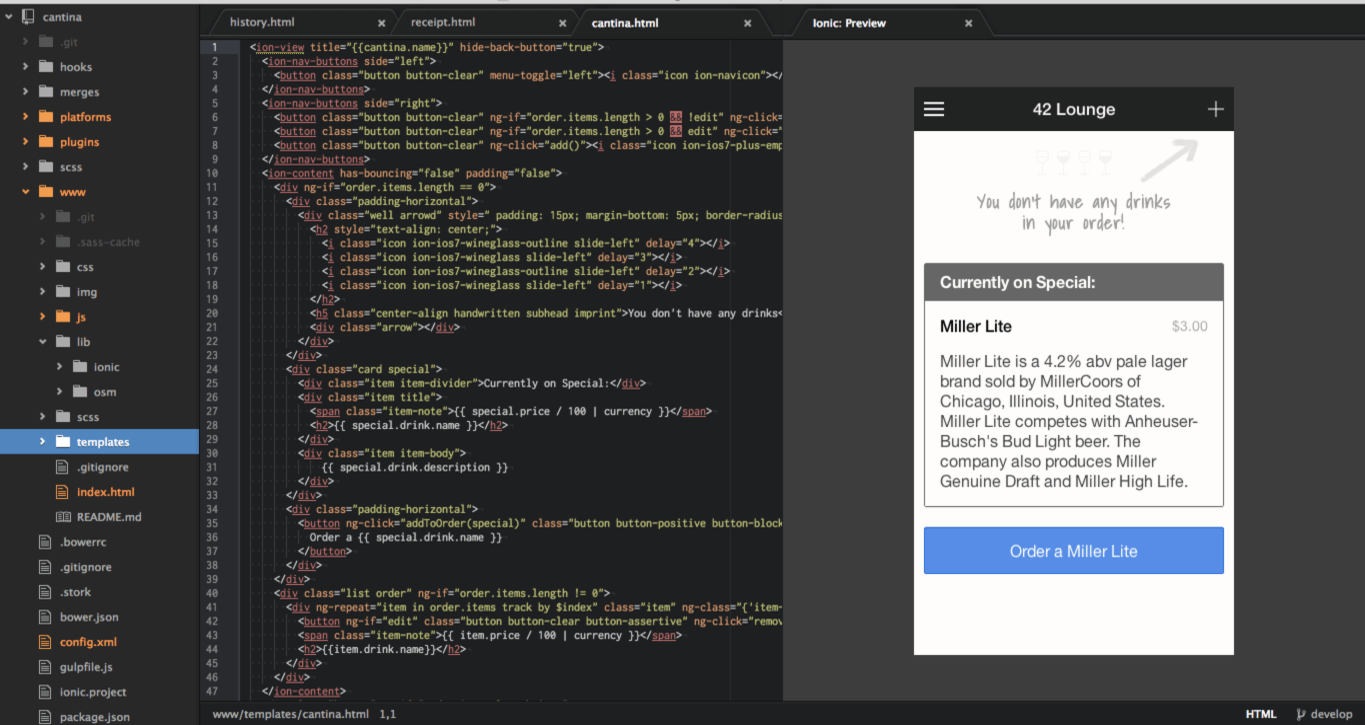The width and height of the screenshot is (1365, 725).
Task: Open ionic.project file
Action: tap(93, 692)
